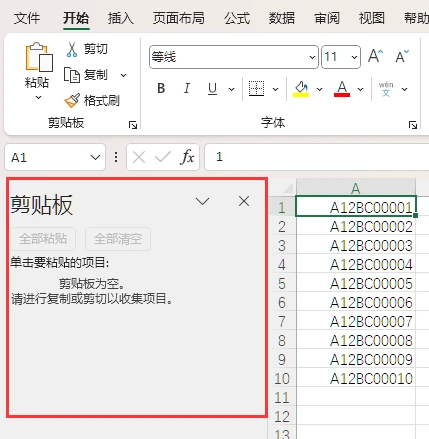Close the 剪贴板 task pane
429x439 pixels.
tap(244, 201)
